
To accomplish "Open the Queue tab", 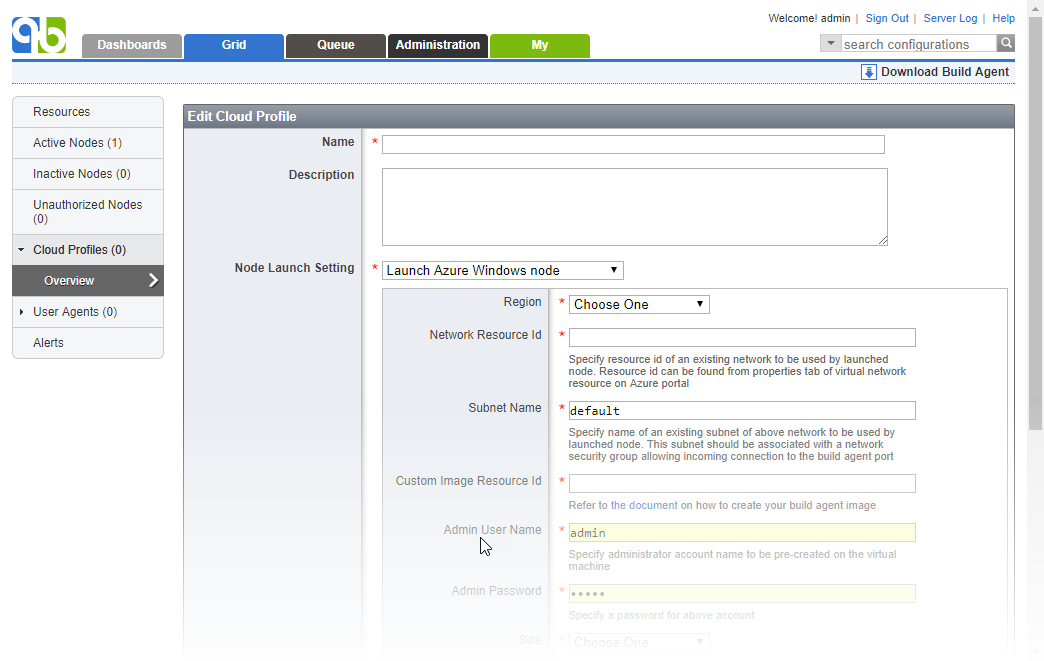I will 336,45.
